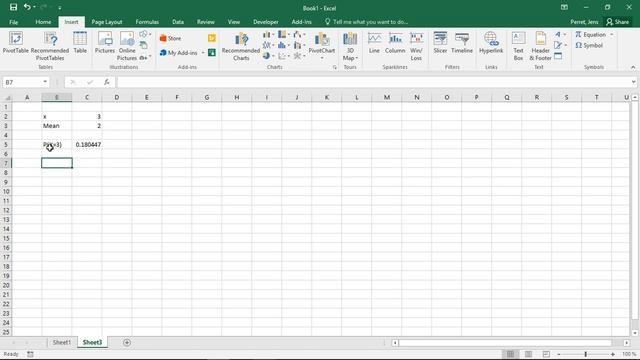This screenshot has width=640, height=360.
Task: Undo the last action
Action: coord(27,7)
